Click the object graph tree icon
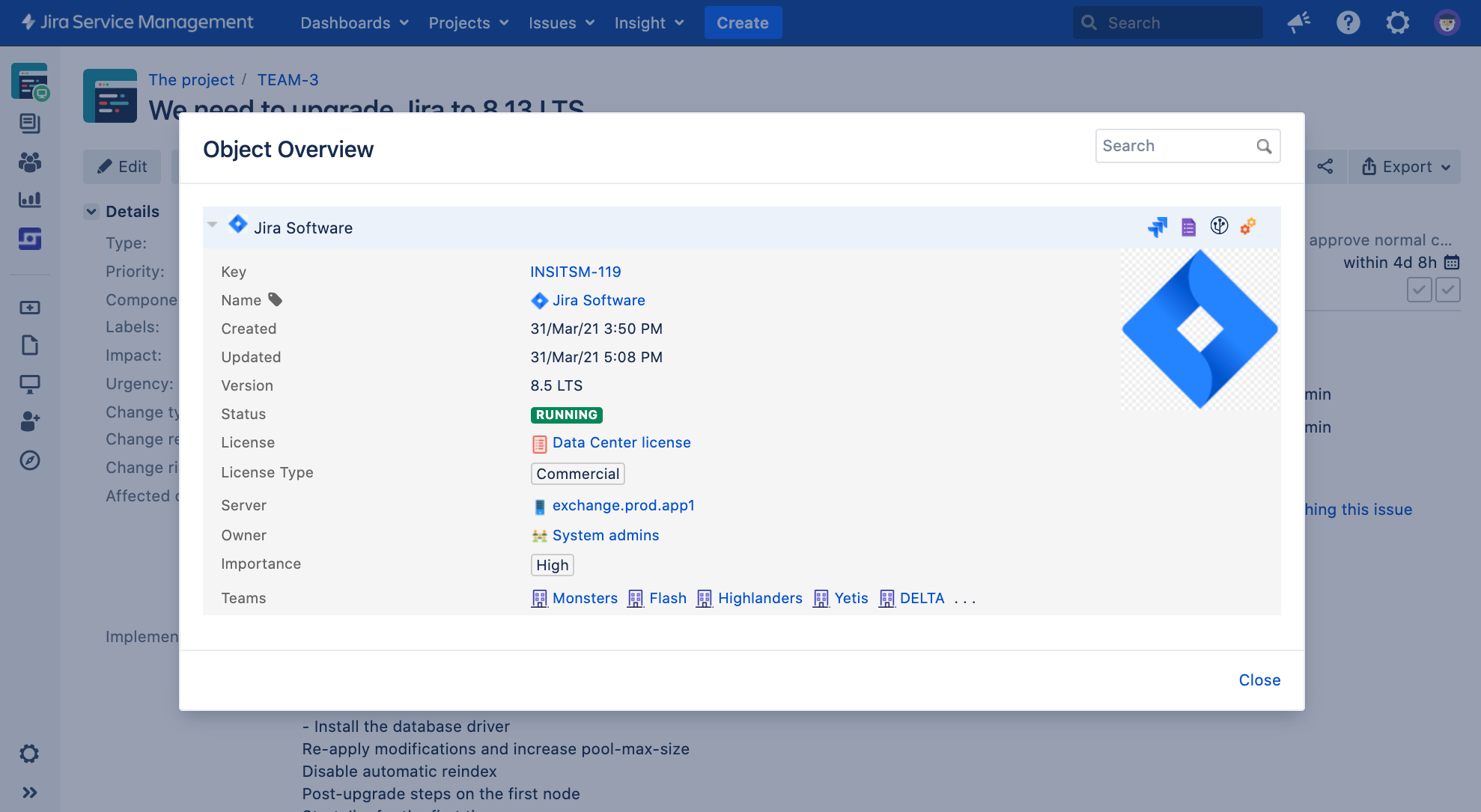 click(x=1219, y=225)
